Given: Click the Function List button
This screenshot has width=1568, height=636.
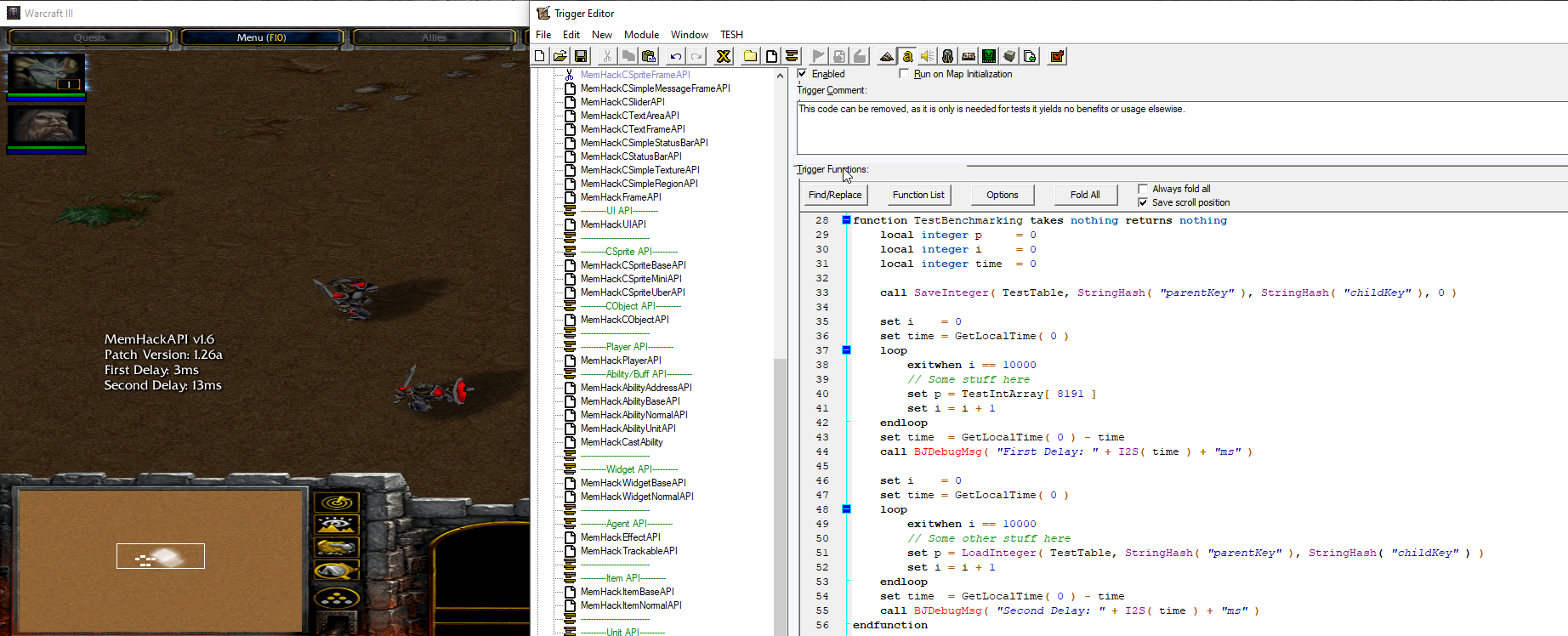Looking at the screenshot, I should pyautogui.click(x=918, y=195).
